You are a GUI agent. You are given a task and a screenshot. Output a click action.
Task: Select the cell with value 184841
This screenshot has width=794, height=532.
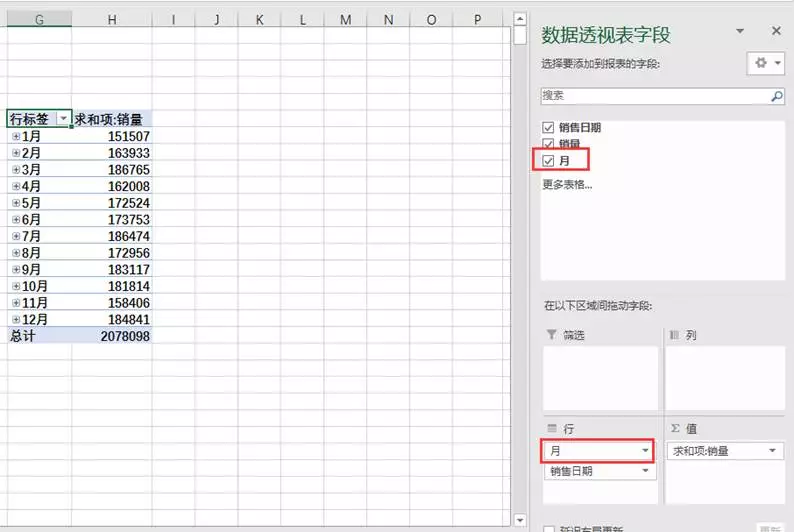[111, 320]
